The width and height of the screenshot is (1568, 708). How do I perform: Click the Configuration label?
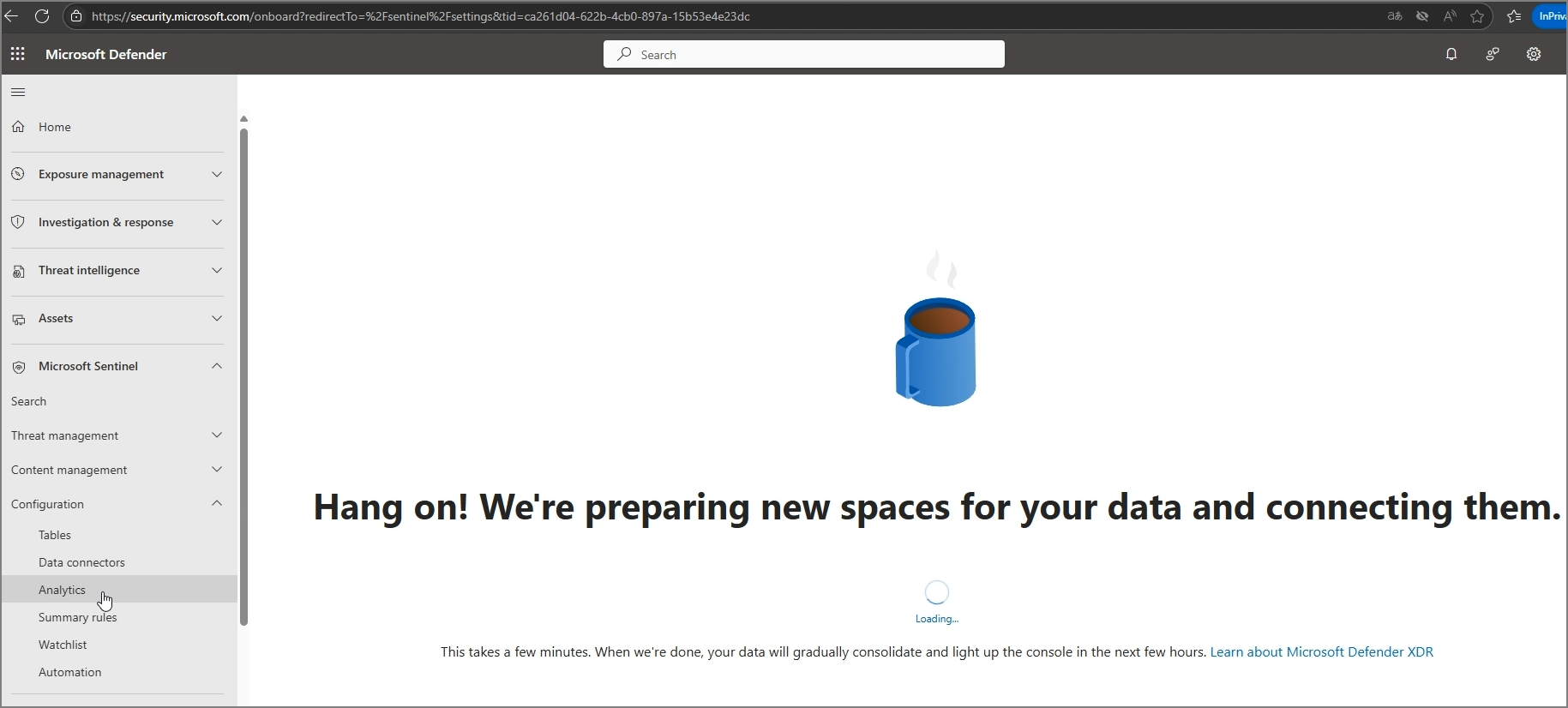48,504
